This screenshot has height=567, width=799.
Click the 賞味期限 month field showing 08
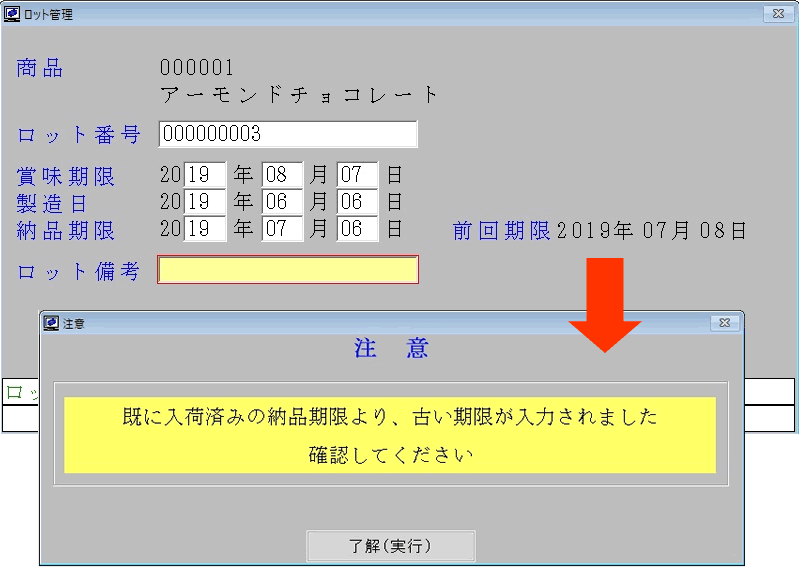coord(282,176)
